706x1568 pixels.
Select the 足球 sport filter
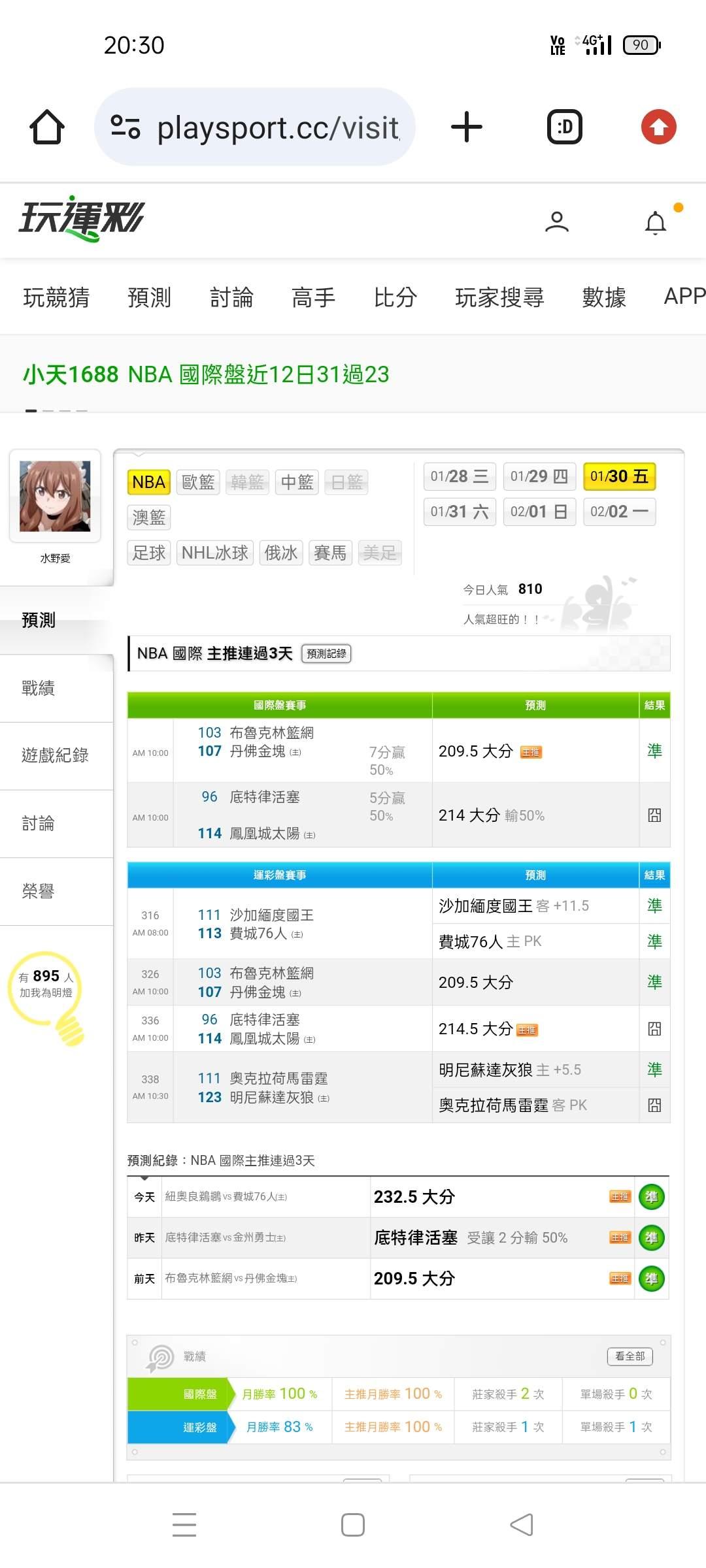coord(149,553)
